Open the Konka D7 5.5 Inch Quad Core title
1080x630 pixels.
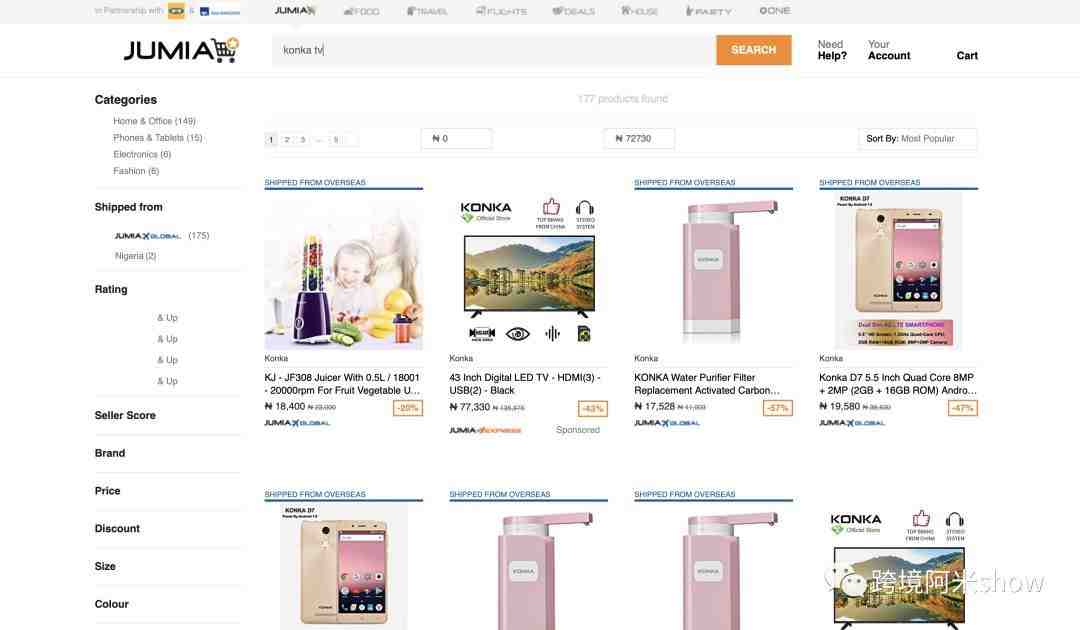click(x=897, y=384)
